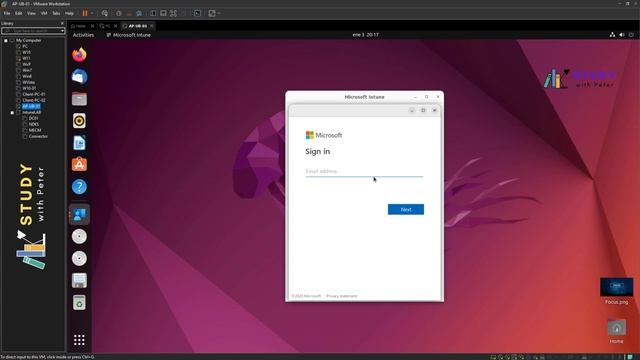640x360 pixels.
Task: Select the AP-UB-01 virtual machine
Action: click(31, 106)
